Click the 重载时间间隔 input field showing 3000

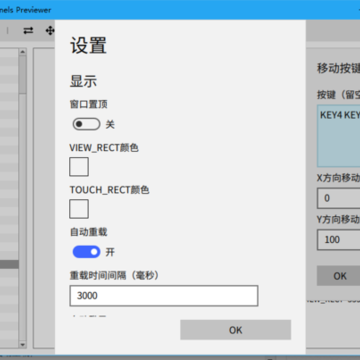(x=164, y=296)
